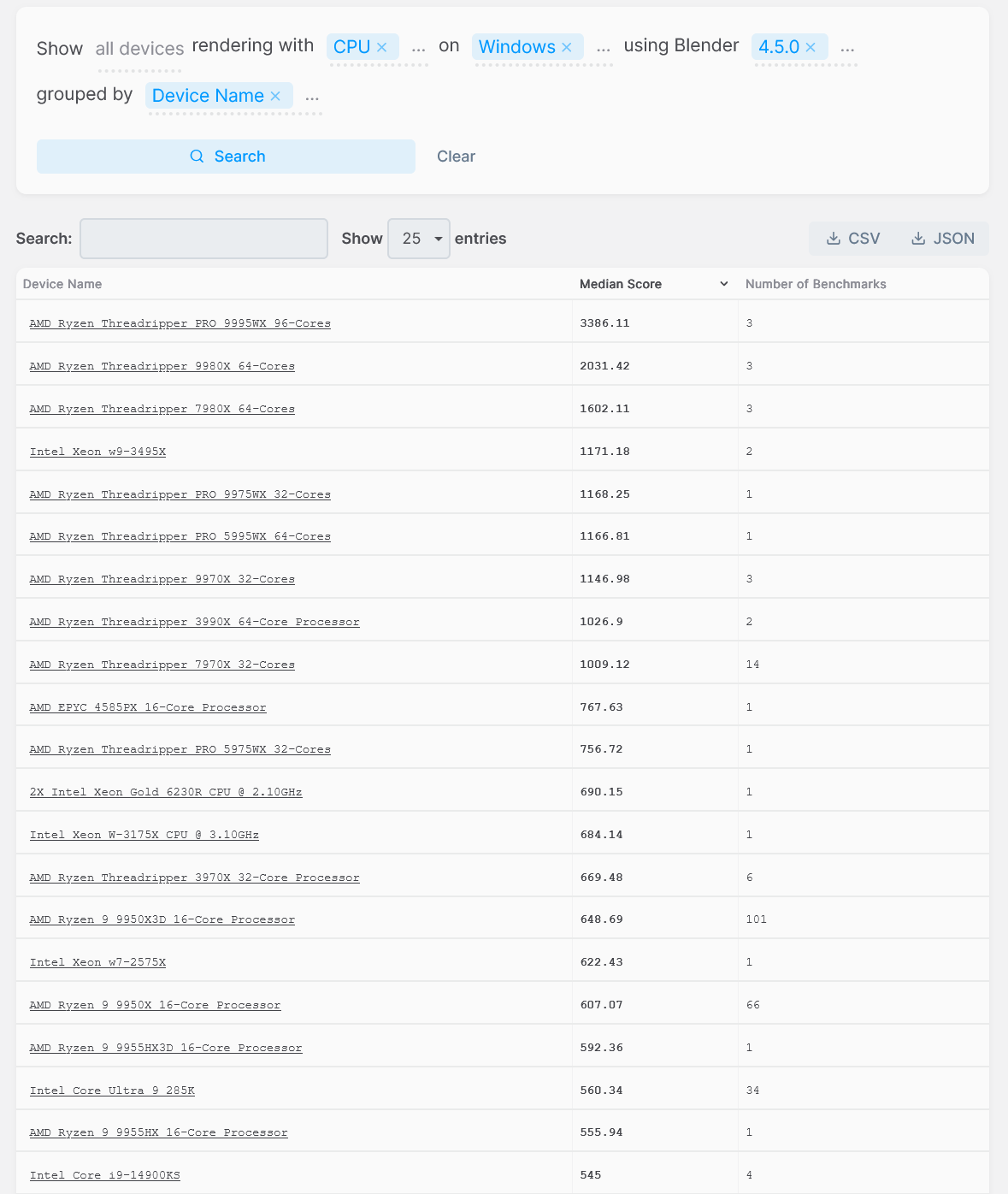This screenshot has height=1194, width=1008.
Task: Open Intel Xeon w9-3495X link
Action: [x=97, y=452]
